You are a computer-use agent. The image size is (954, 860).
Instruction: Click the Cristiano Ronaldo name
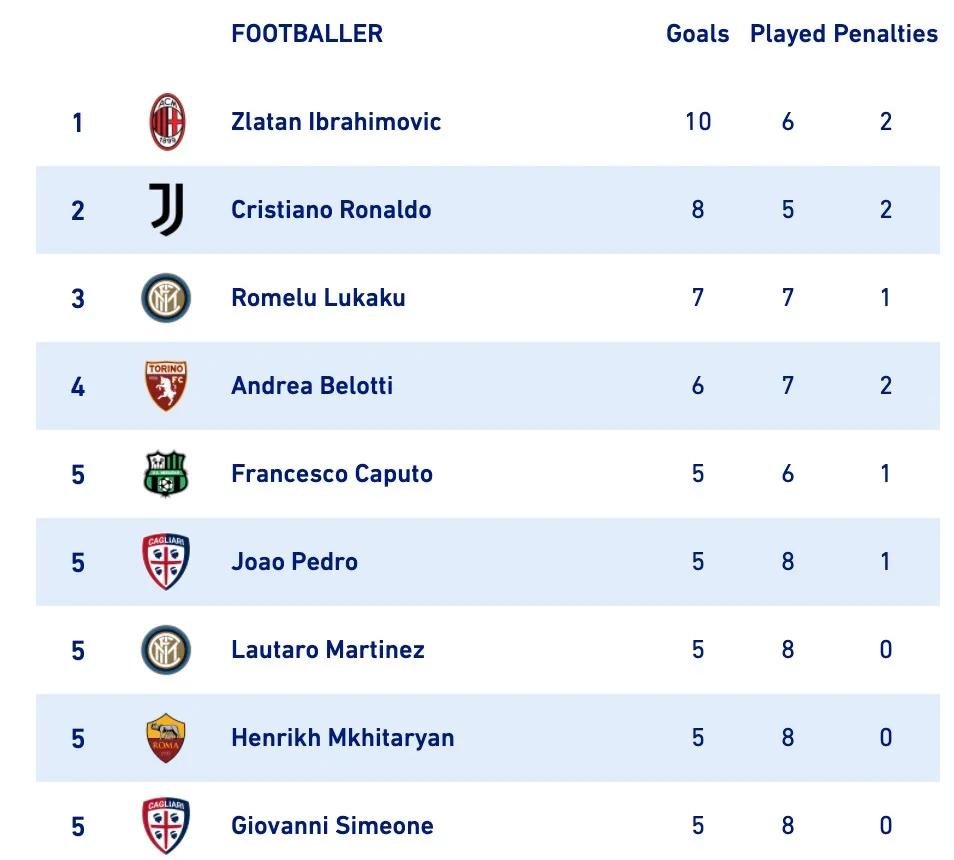(x=331, y=210)
